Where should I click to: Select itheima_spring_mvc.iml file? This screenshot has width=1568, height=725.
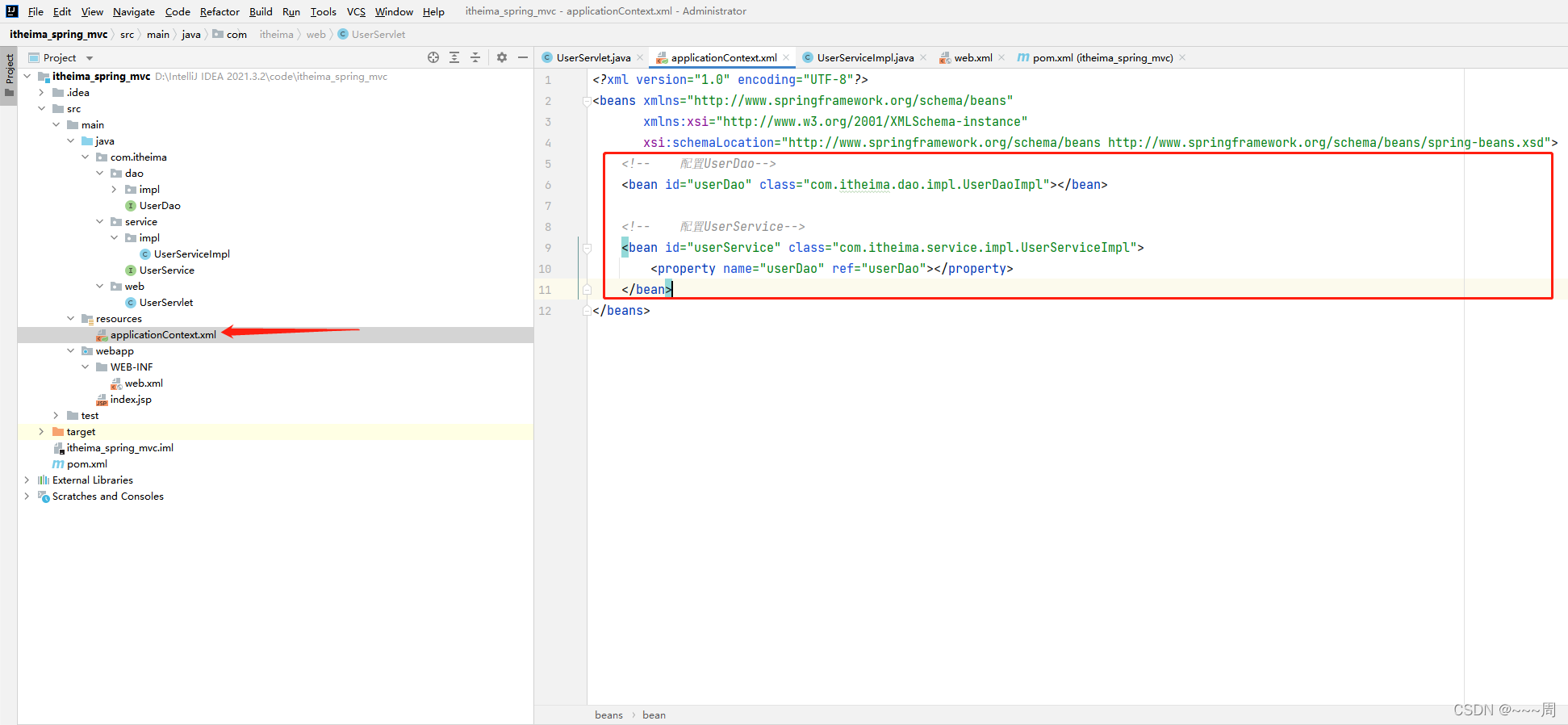point(119,448)
